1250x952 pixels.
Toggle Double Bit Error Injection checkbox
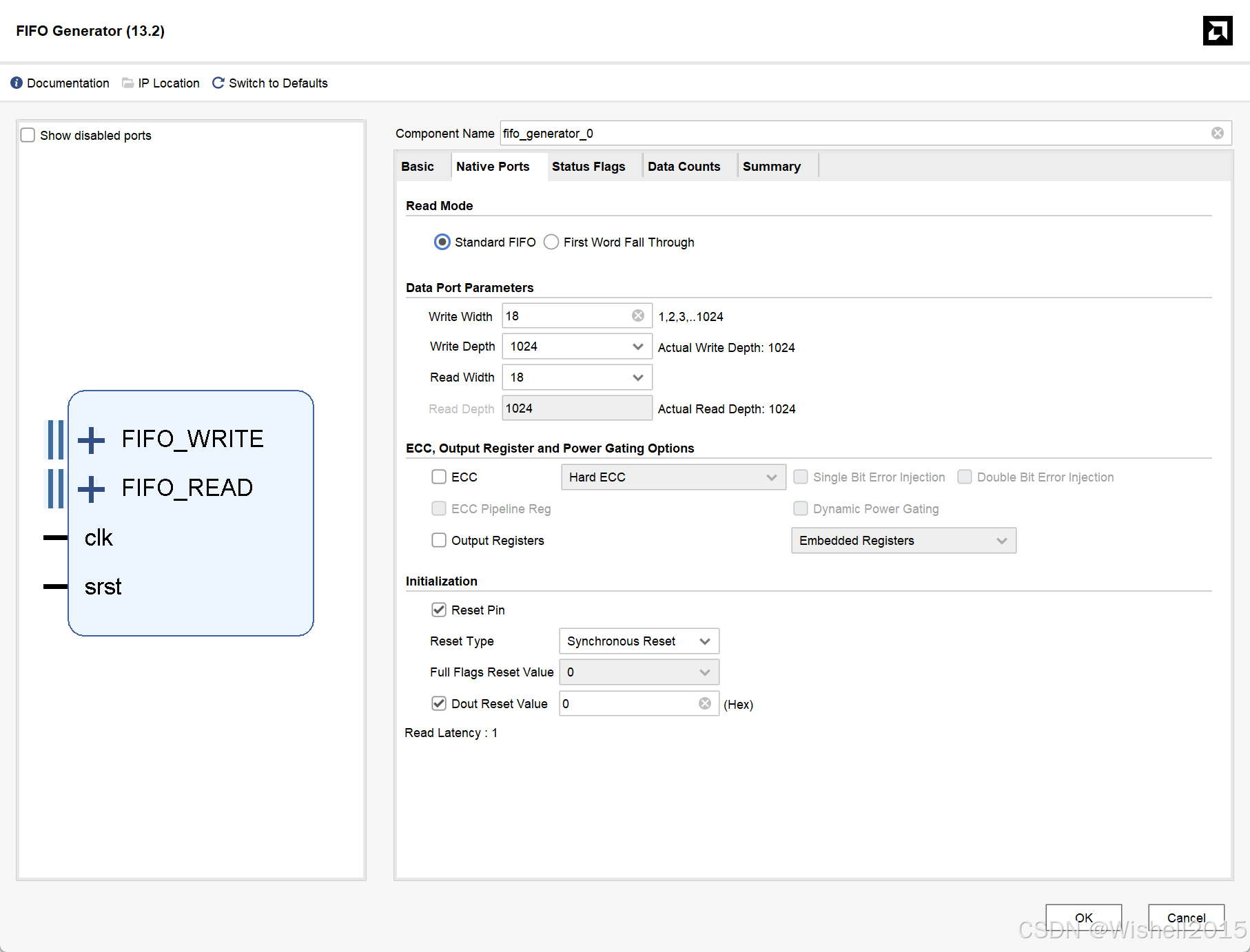point(965,477)
